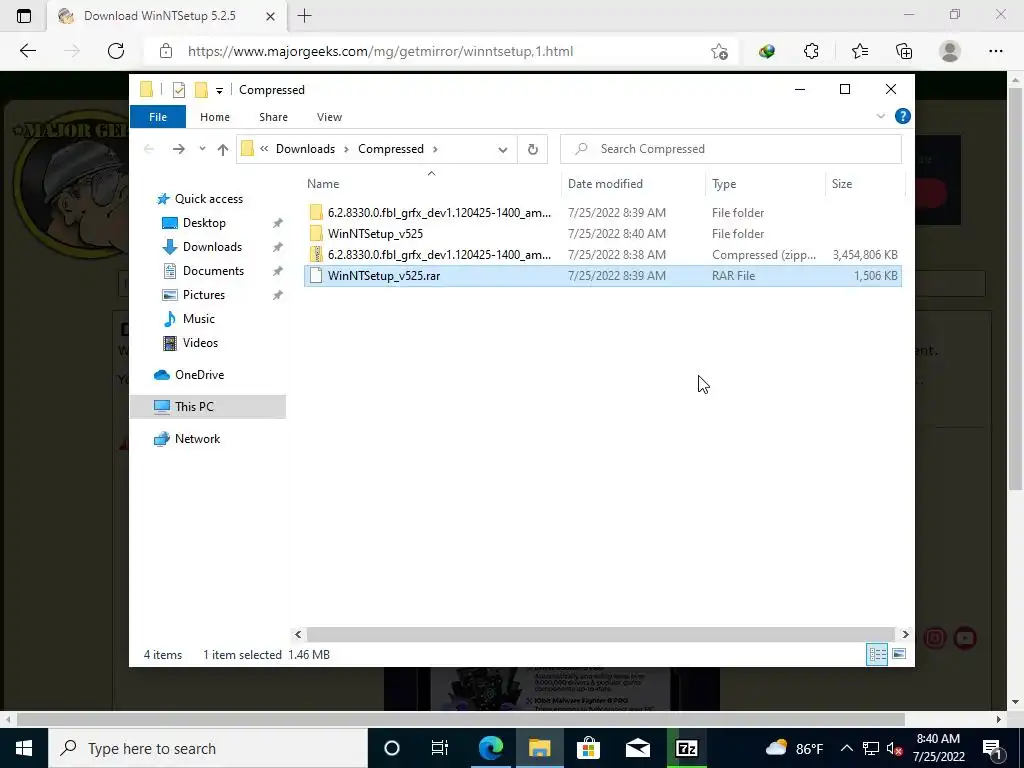Click Explorer horizontal scrollbar
The height and width of the screenshot is (768, 1024).
600,634
